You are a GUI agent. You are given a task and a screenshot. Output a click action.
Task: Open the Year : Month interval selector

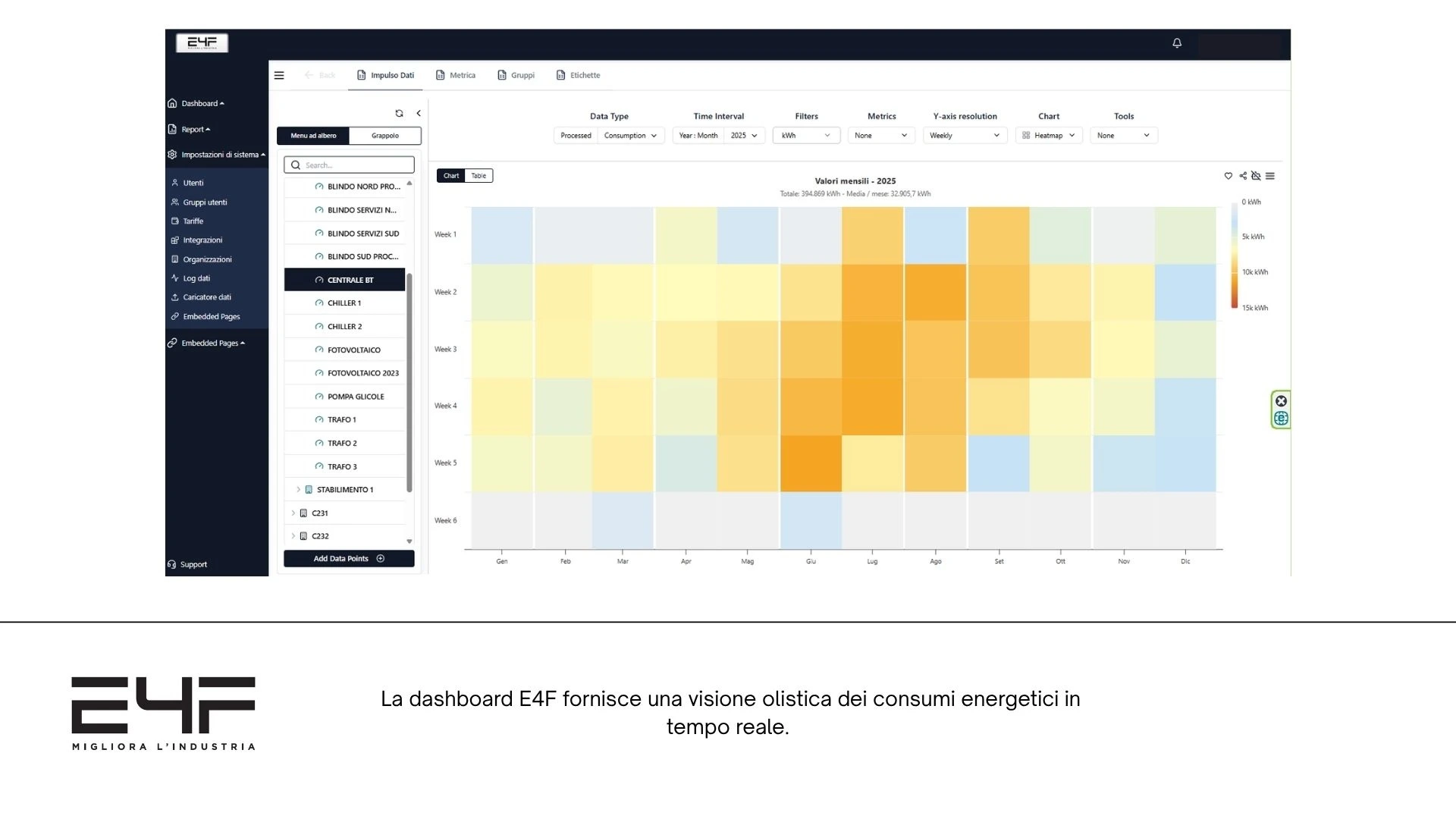pyautogui.click(x=698, y=136)
